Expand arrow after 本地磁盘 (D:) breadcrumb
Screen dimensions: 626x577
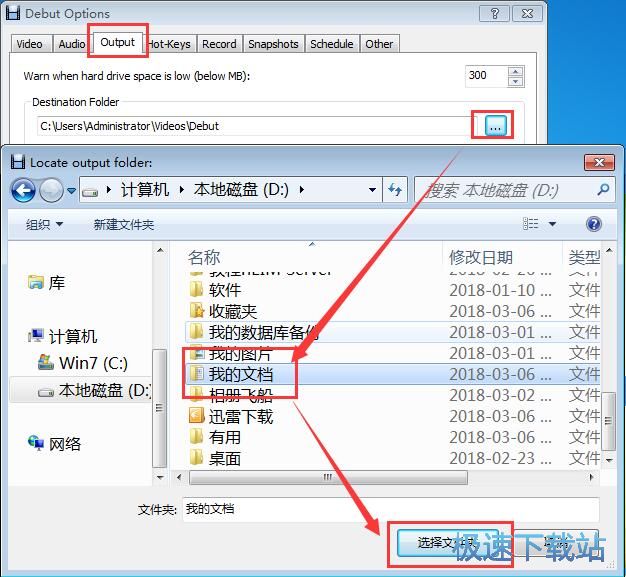click(302, 190)
